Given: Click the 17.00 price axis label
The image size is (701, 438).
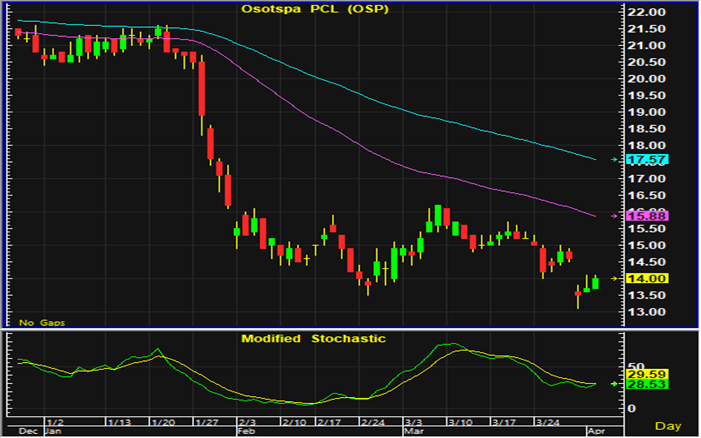Looking at the screenshot, I should pyautogui.click(x=646, y=179).
